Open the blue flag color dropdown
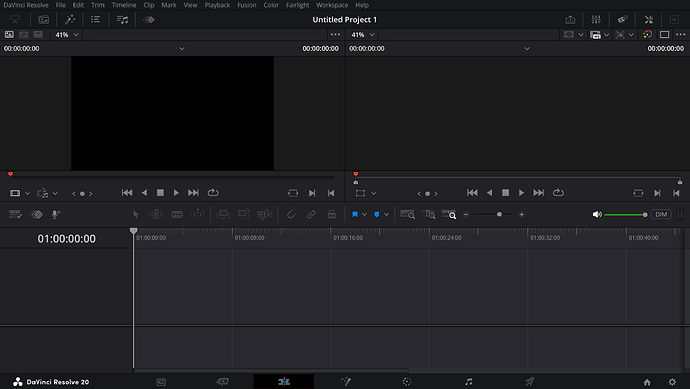The height and width of the screenshot is (389, 690). pyautogui.click(x=364, y=214)
